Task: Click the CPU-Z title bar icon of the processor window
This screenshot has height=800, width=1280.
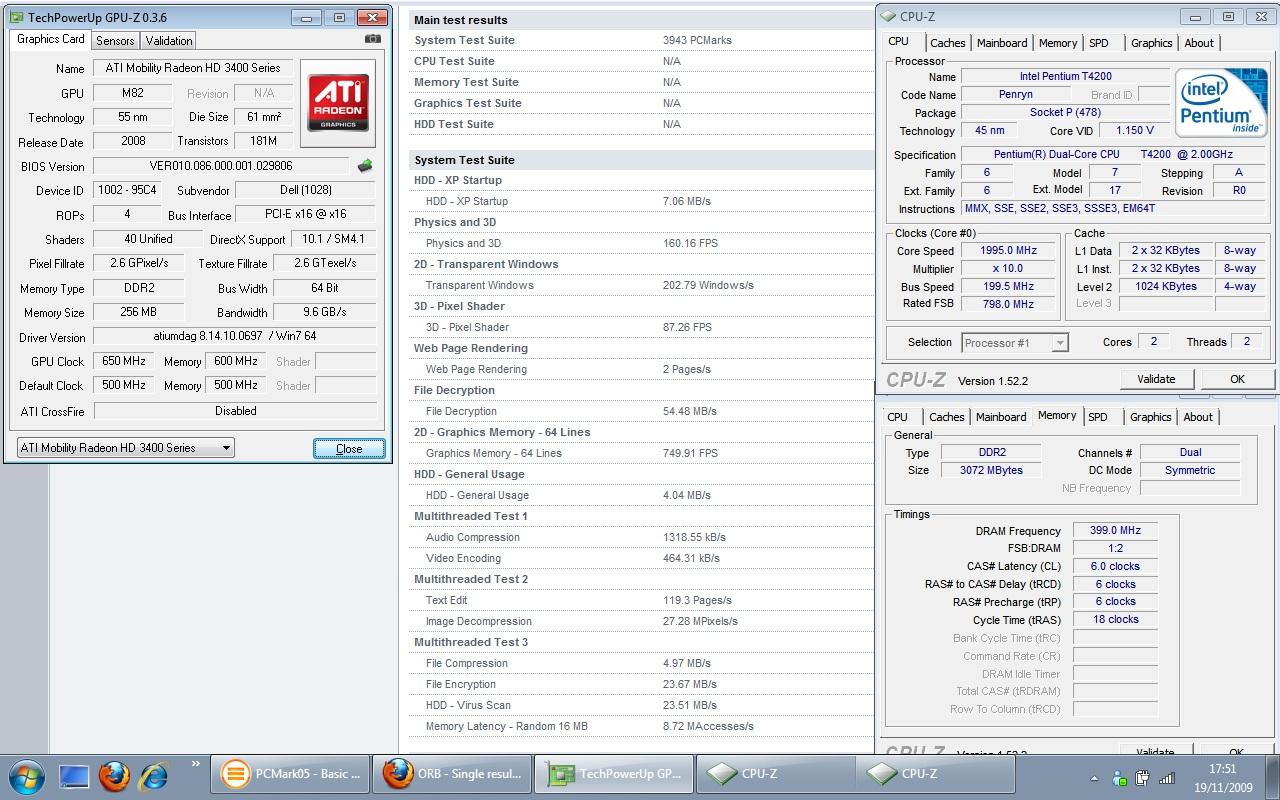Action: click(x=889, y=16)
